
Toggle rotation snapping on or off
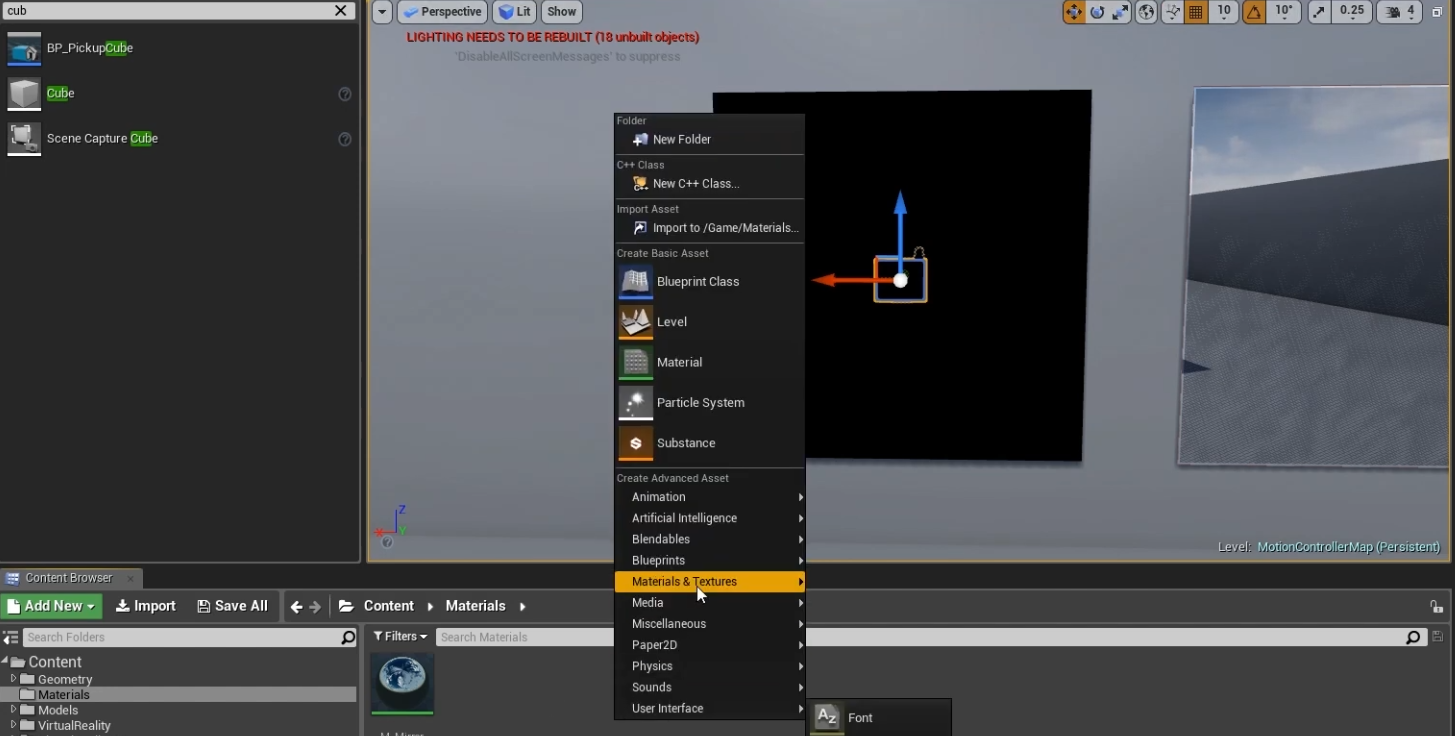pos(1254,12)
